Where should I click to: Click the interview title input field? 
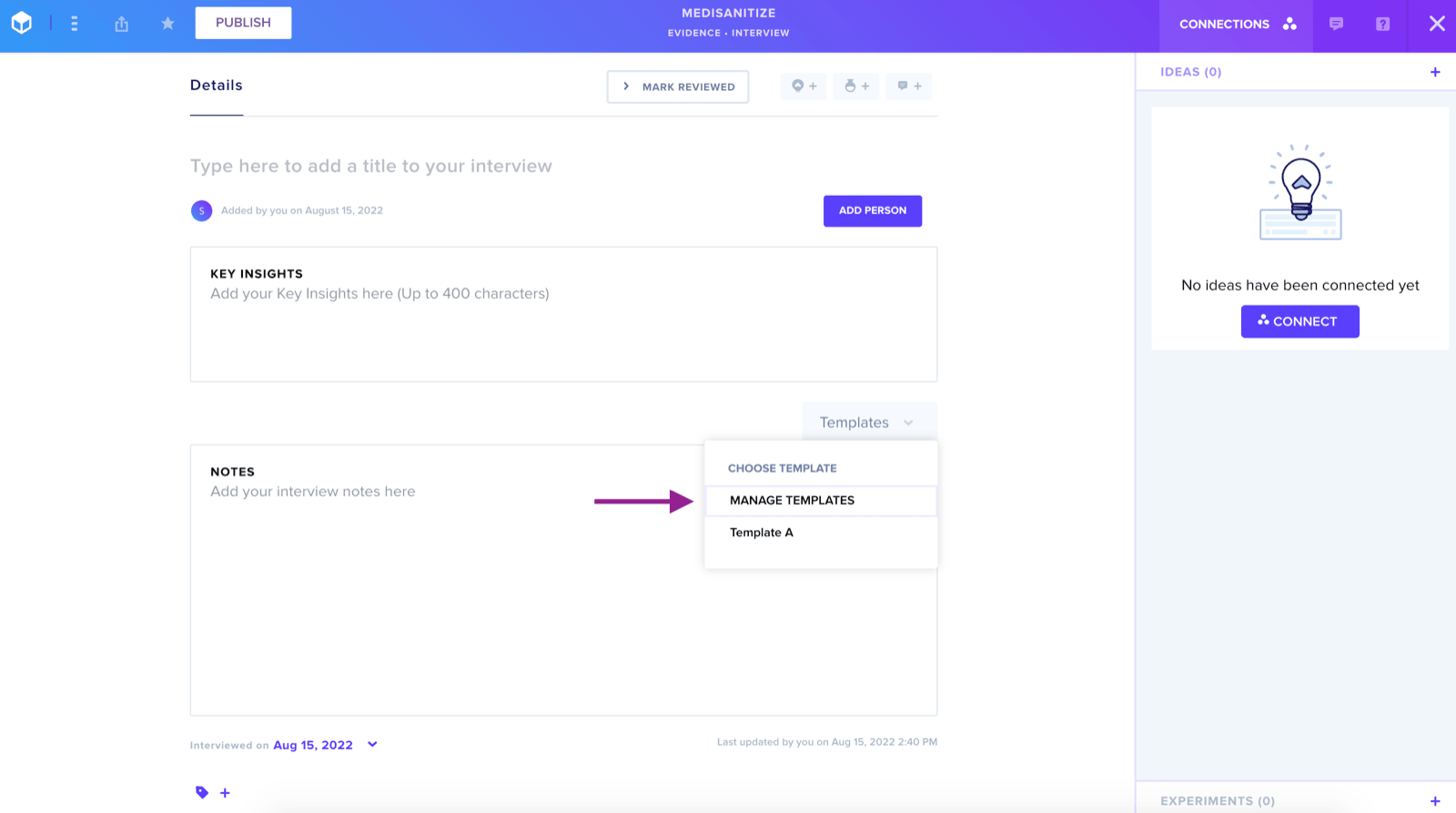point(371,166)
